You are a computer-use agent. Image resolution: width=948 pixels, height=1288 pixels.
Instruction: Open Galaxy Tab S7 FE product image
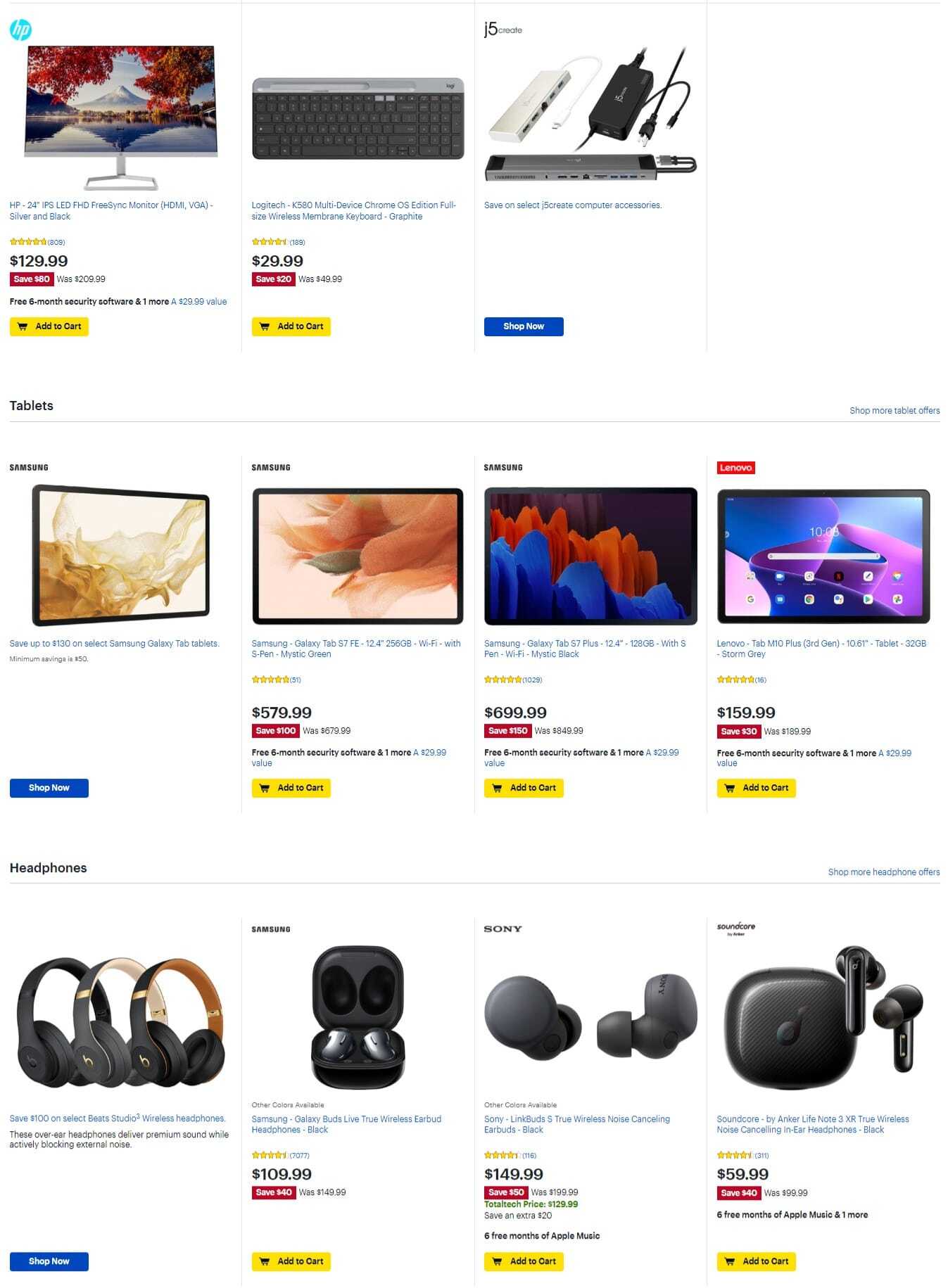(x=358, y=556)
